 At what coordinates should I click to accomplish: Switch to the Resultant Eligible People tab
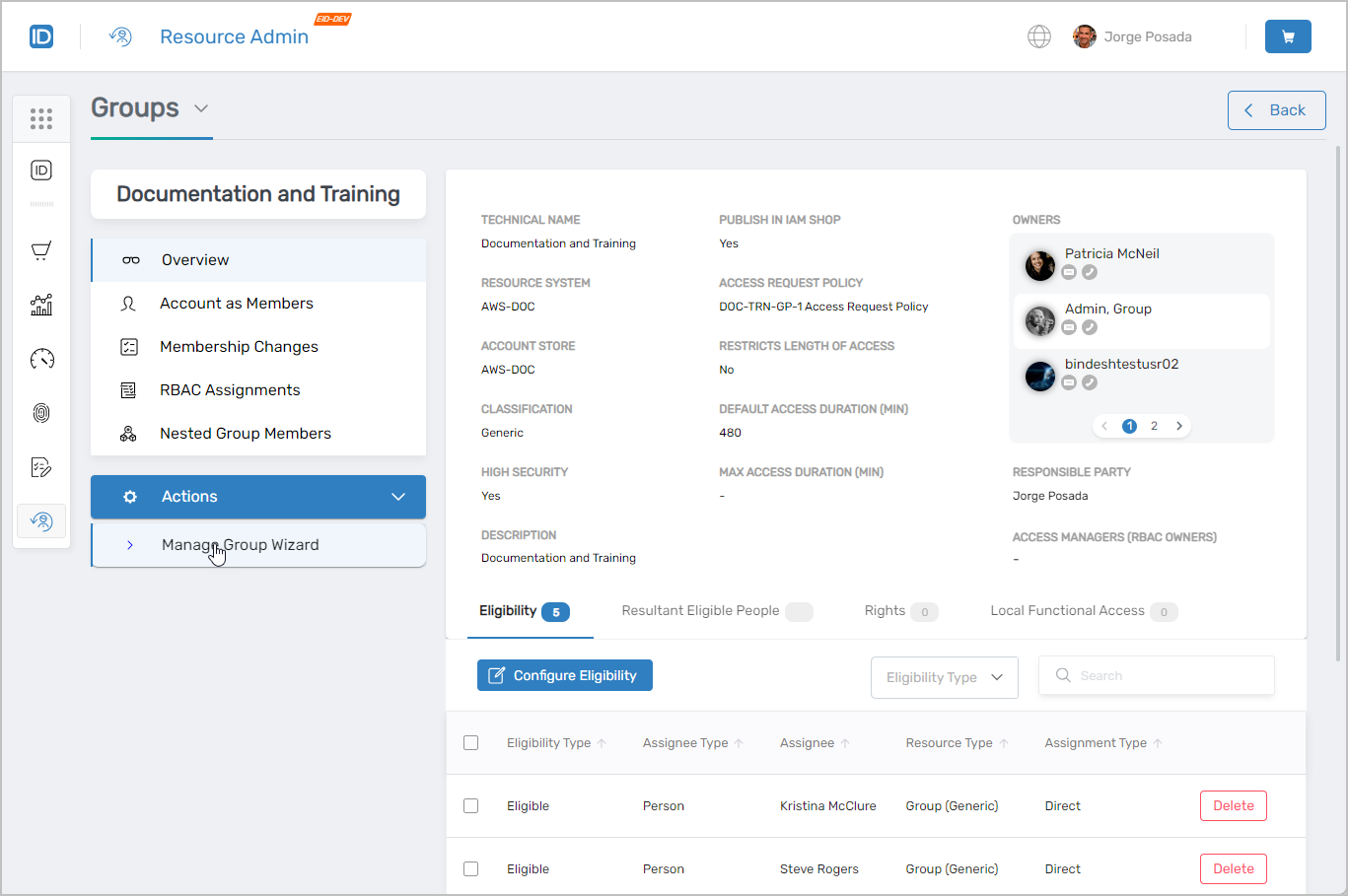pyautogui.click(x=700, y=611)
